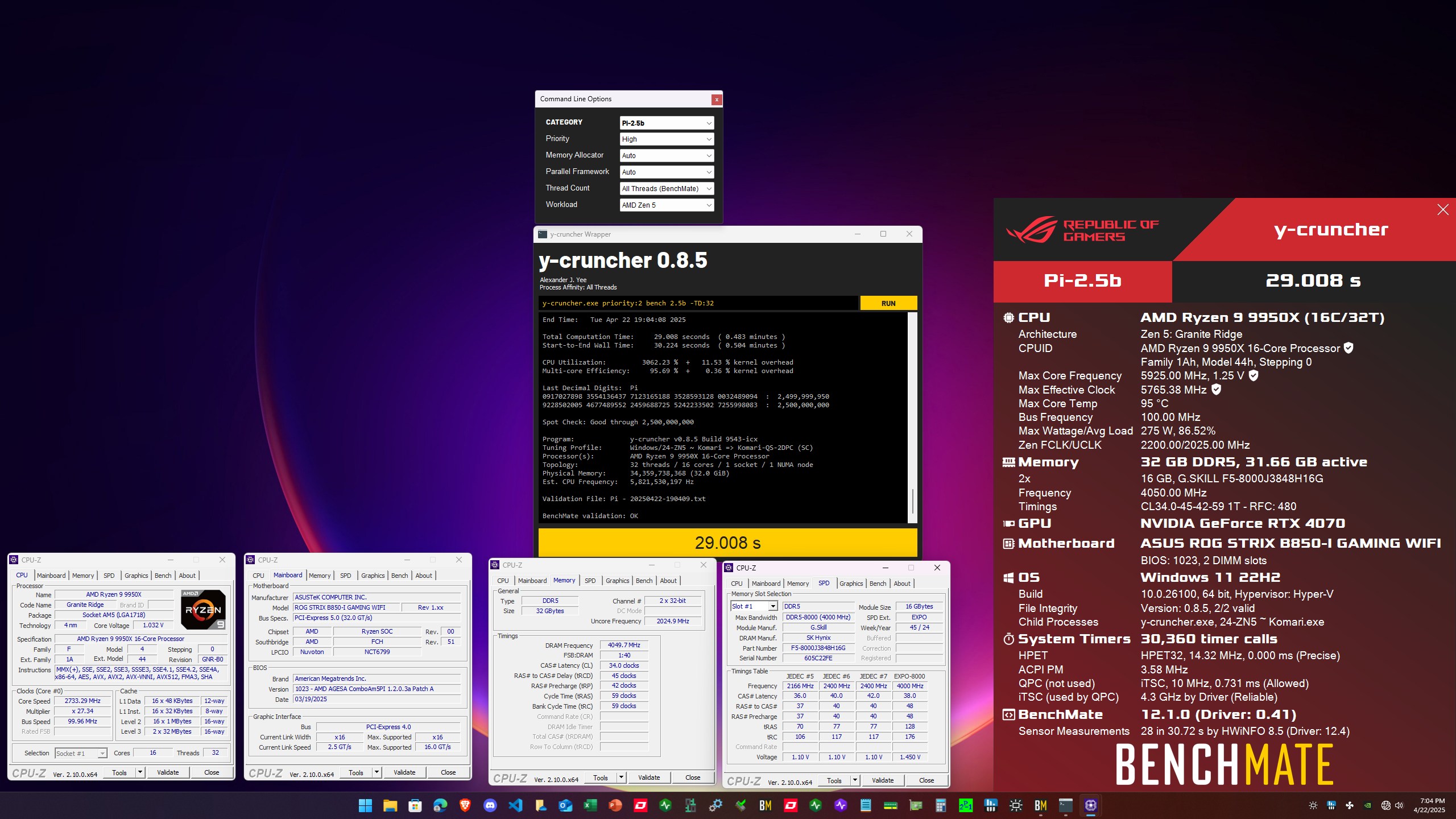This screenshot has height=819, width=1456.
Task: Open the Workload dropdown set to AMD Zen 5
Action: (x=667, y=205)
